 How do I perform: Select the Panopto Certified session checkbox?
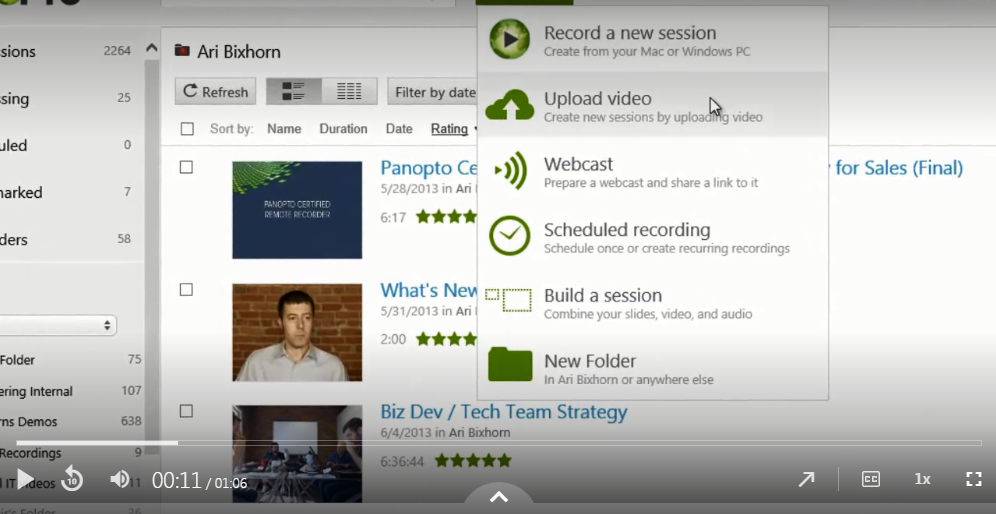point(186,167)
